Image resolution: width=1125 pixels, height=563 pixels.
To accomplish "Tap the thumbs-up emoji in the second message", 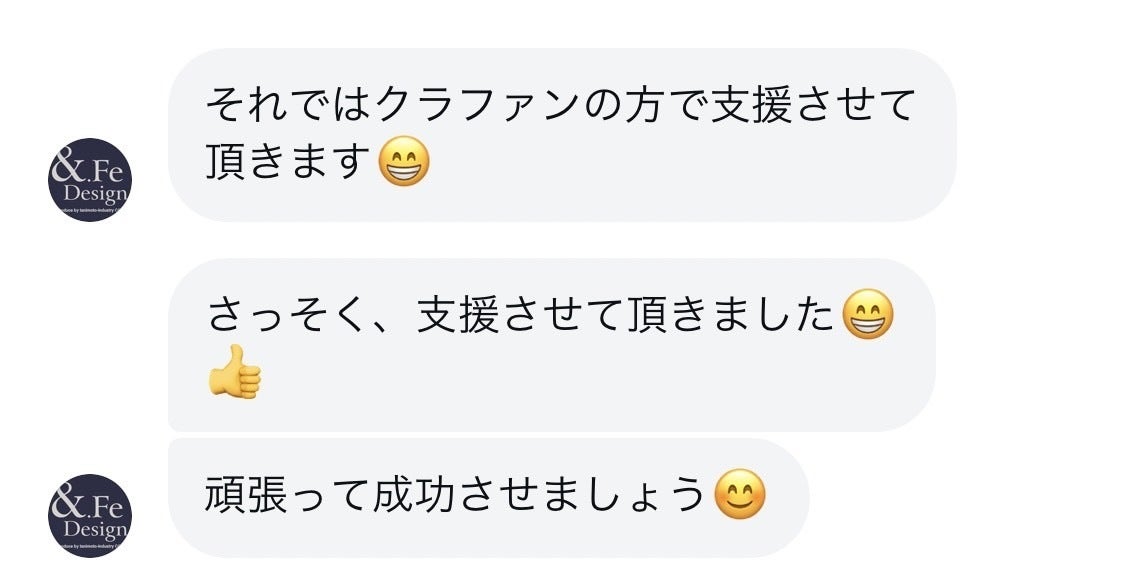I will tap(235, 371).
